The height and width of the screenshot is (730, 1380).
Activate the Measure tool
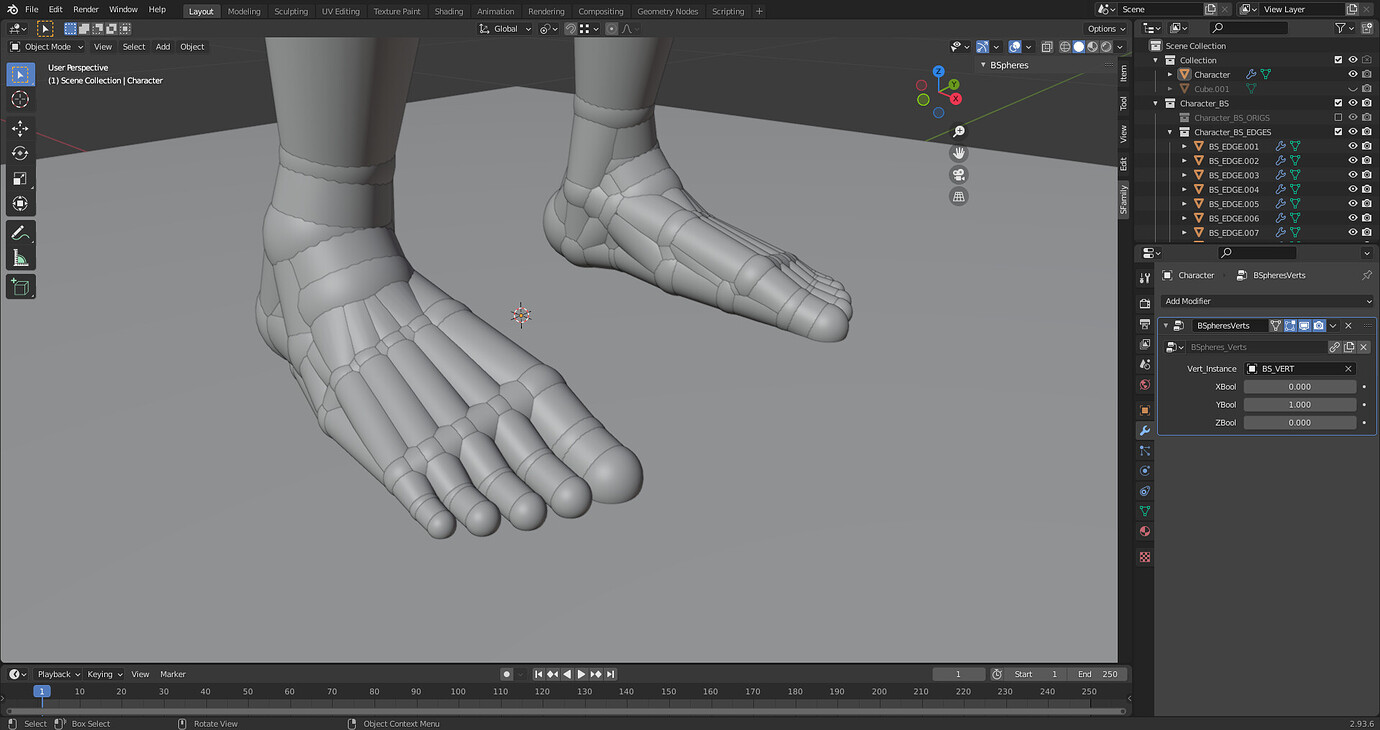20,258
